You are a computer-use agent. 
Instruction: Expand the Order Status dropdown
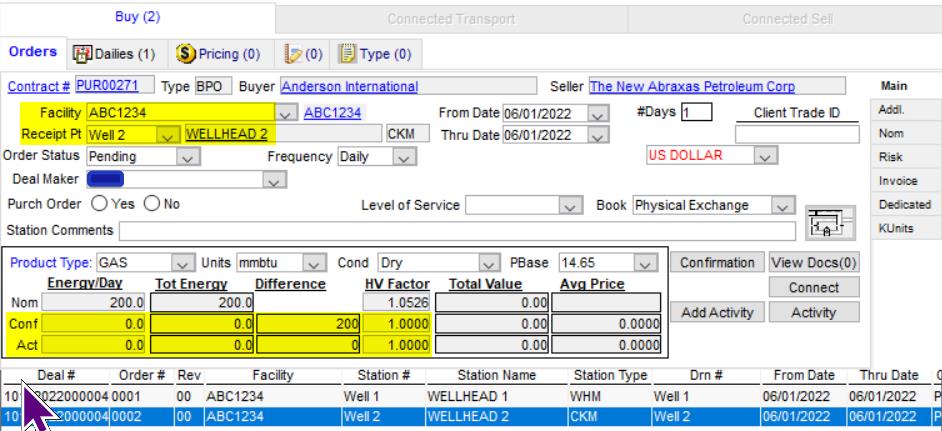click(186, 157)
